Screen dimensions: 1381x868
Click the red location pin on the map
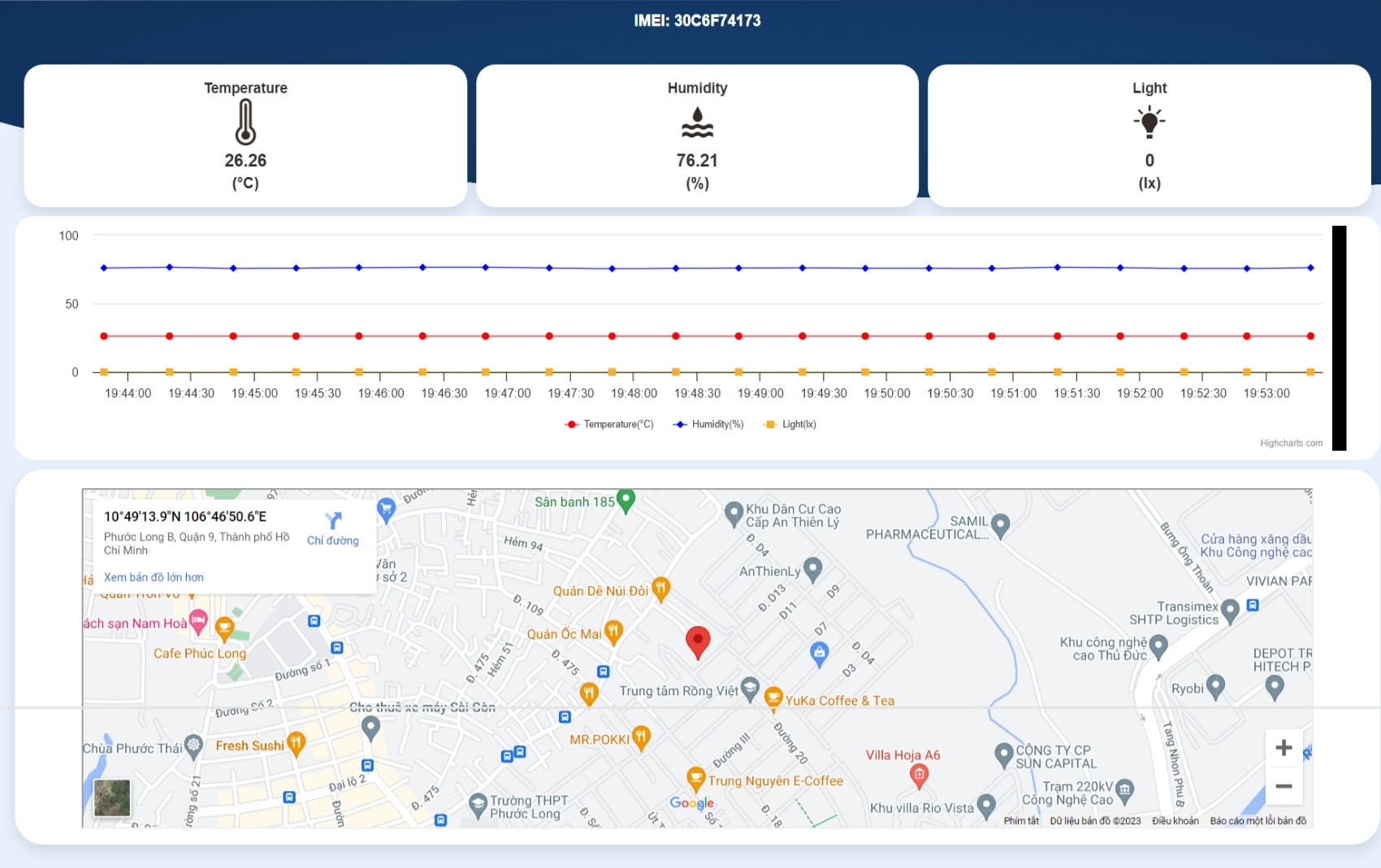point(699,641)
